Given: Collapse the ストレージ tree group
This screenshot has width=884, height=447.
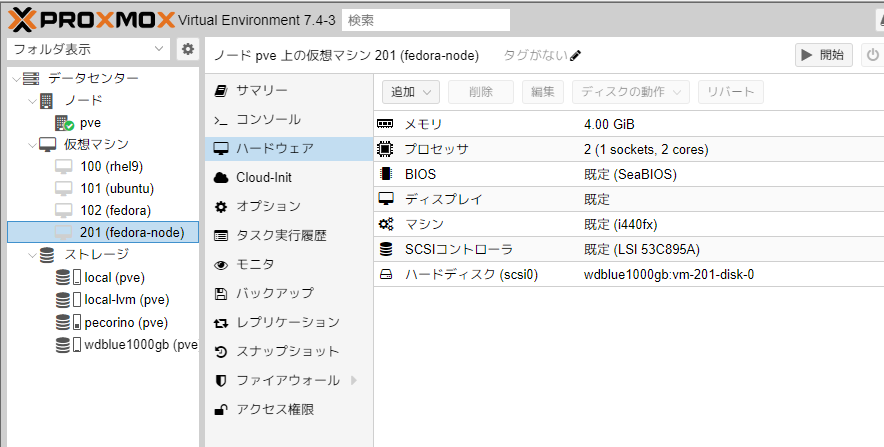Looking at the screenshot, I should tap(33, 255).
